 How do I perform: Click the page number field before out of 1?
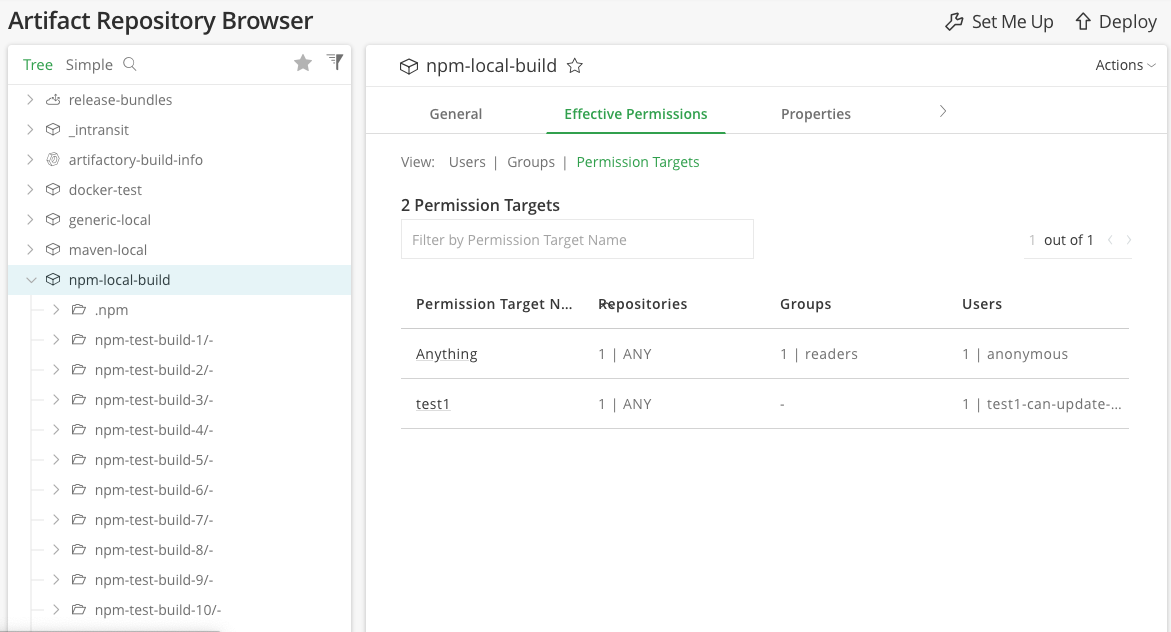1032,240
